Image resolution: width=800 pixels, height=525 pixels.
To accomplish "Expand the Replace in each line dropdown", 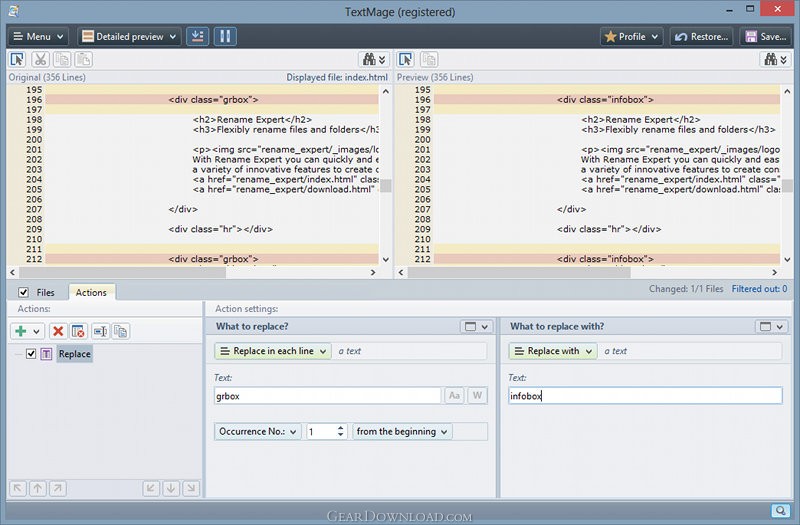I will click(x=272, y=351).
